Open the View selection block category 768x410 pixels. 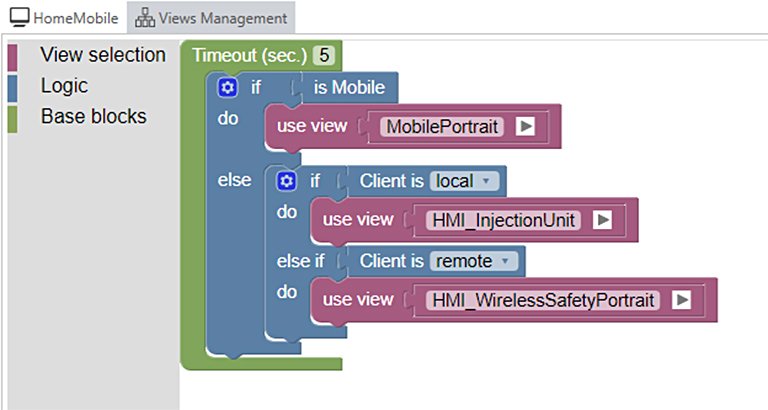(x=103, y=55)
